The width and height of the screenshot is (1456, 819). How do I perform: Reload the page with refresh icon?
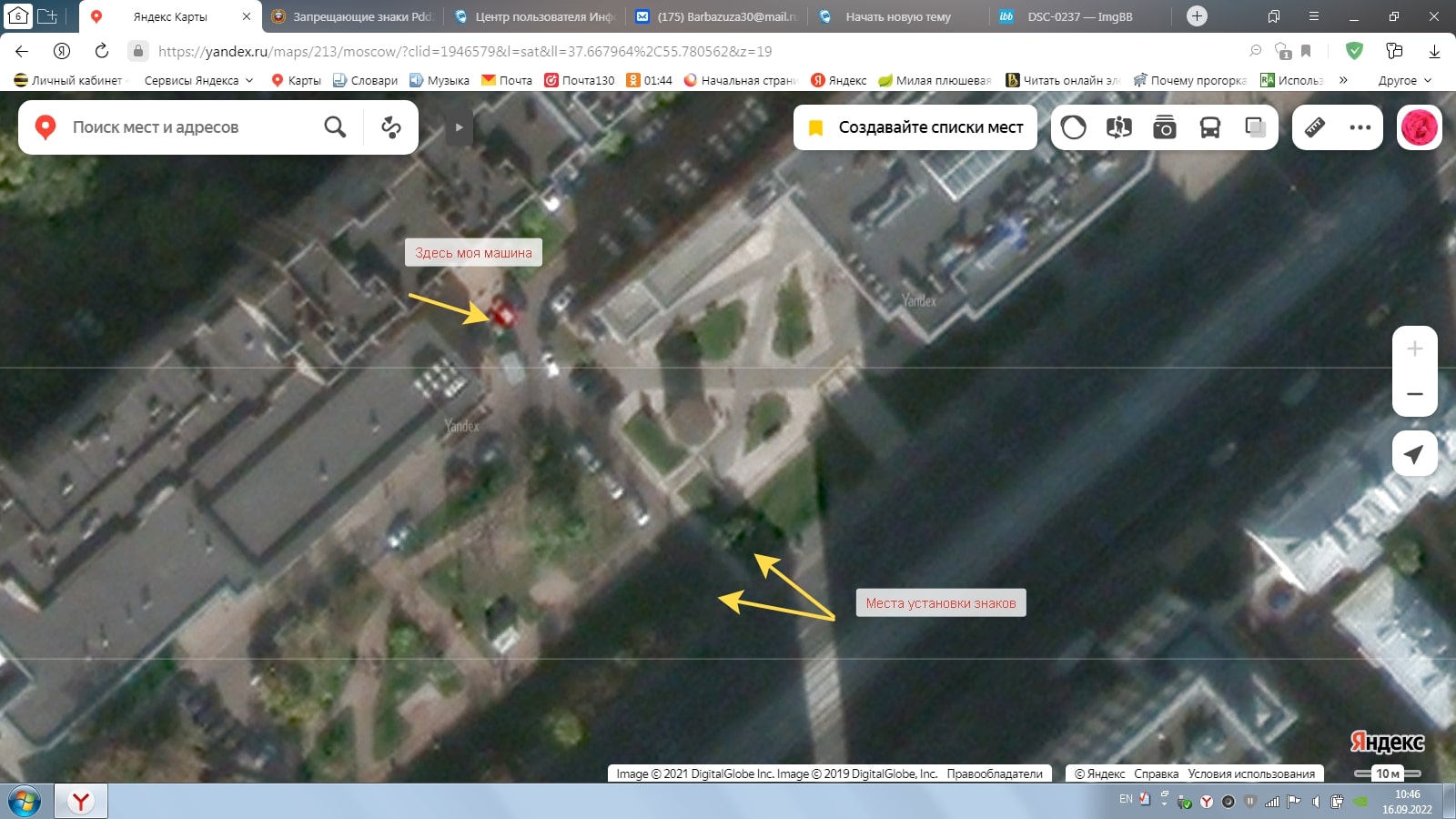pyautogui.click(x=102, y=52)
